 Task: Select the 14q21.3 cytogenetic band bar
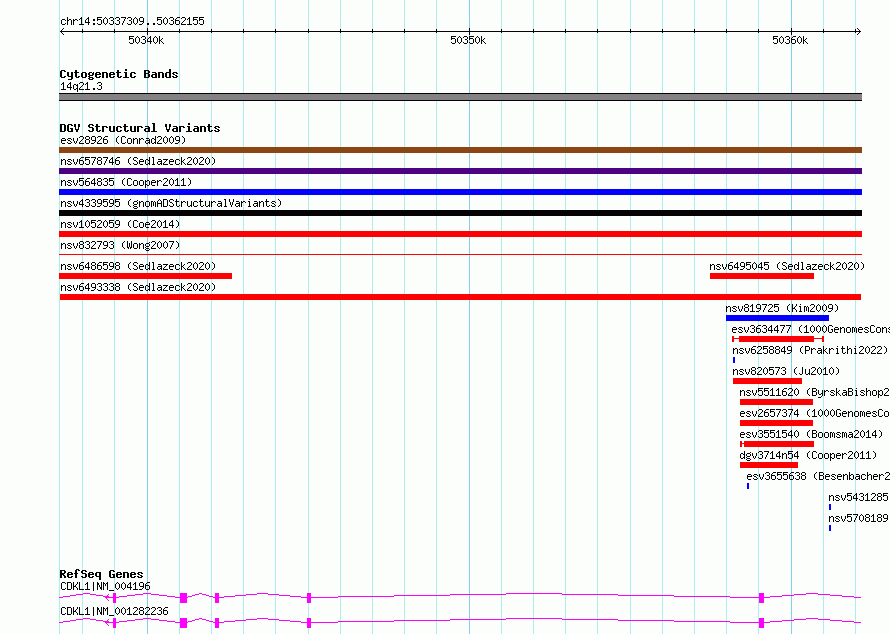pyautogui.click(x=460, y=97)
